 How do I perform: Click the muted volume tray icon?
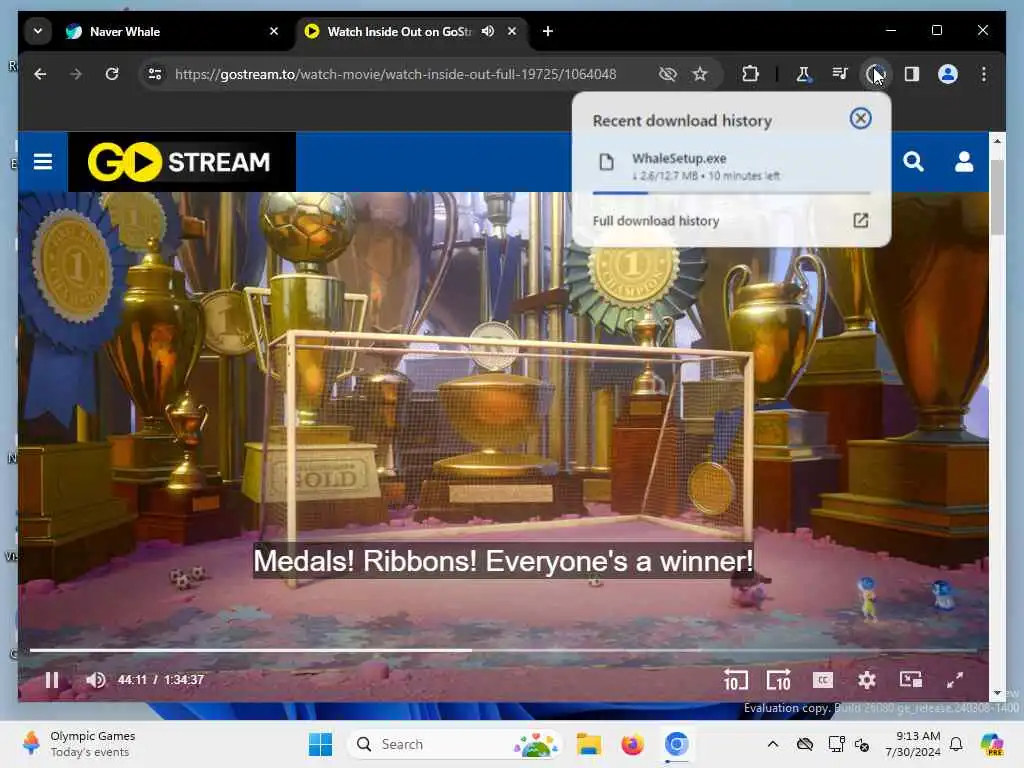point(862,744)
